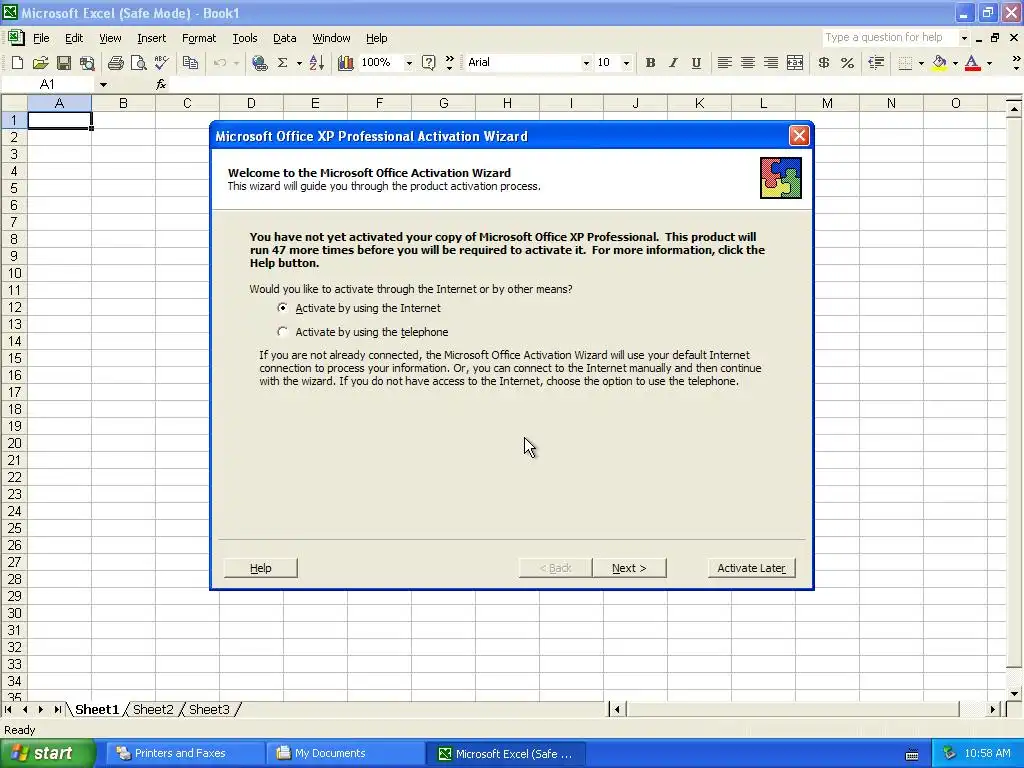
Task: Click the Next button in wizard
Action: pyautogui.click(x=629, y=568)
